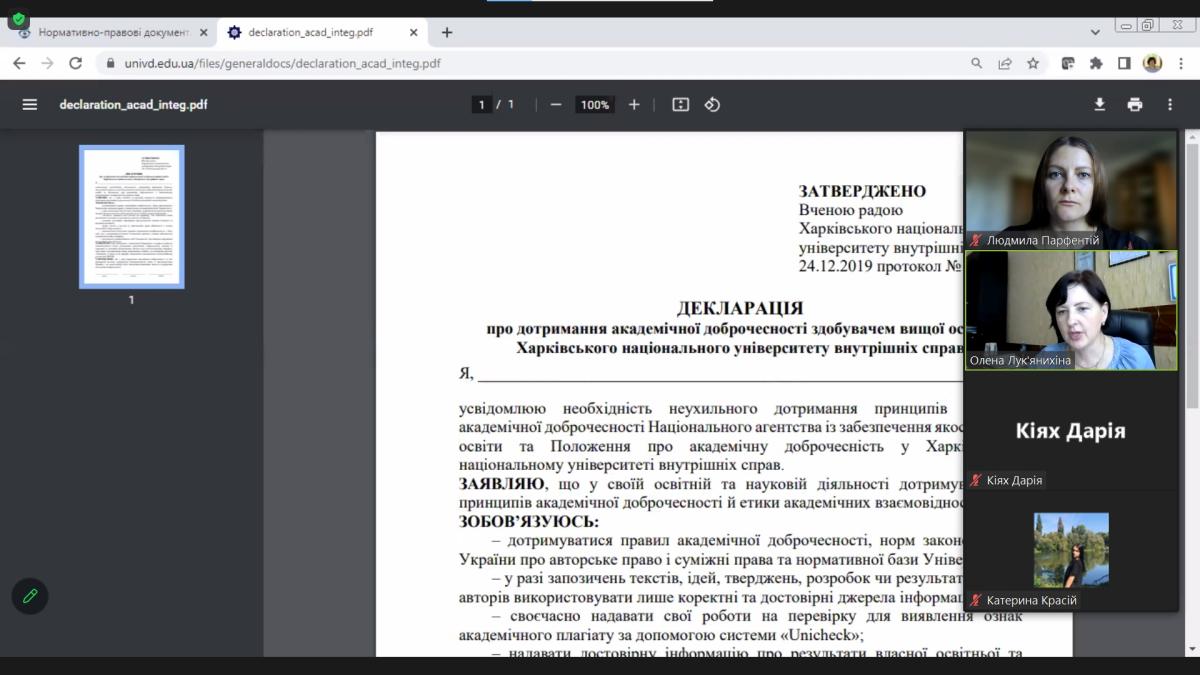
Task: Click the Fit to page icon
Action: coord(681,104)
